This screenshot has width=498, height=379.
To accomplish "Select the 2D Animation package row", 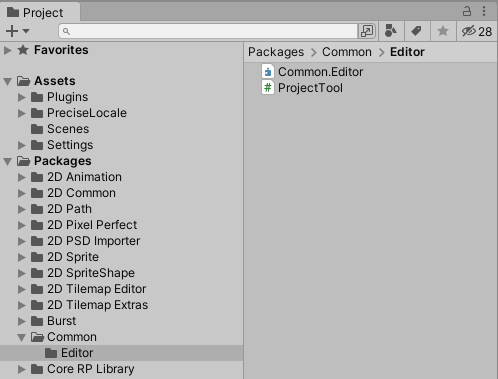I will tap(122, 177).
